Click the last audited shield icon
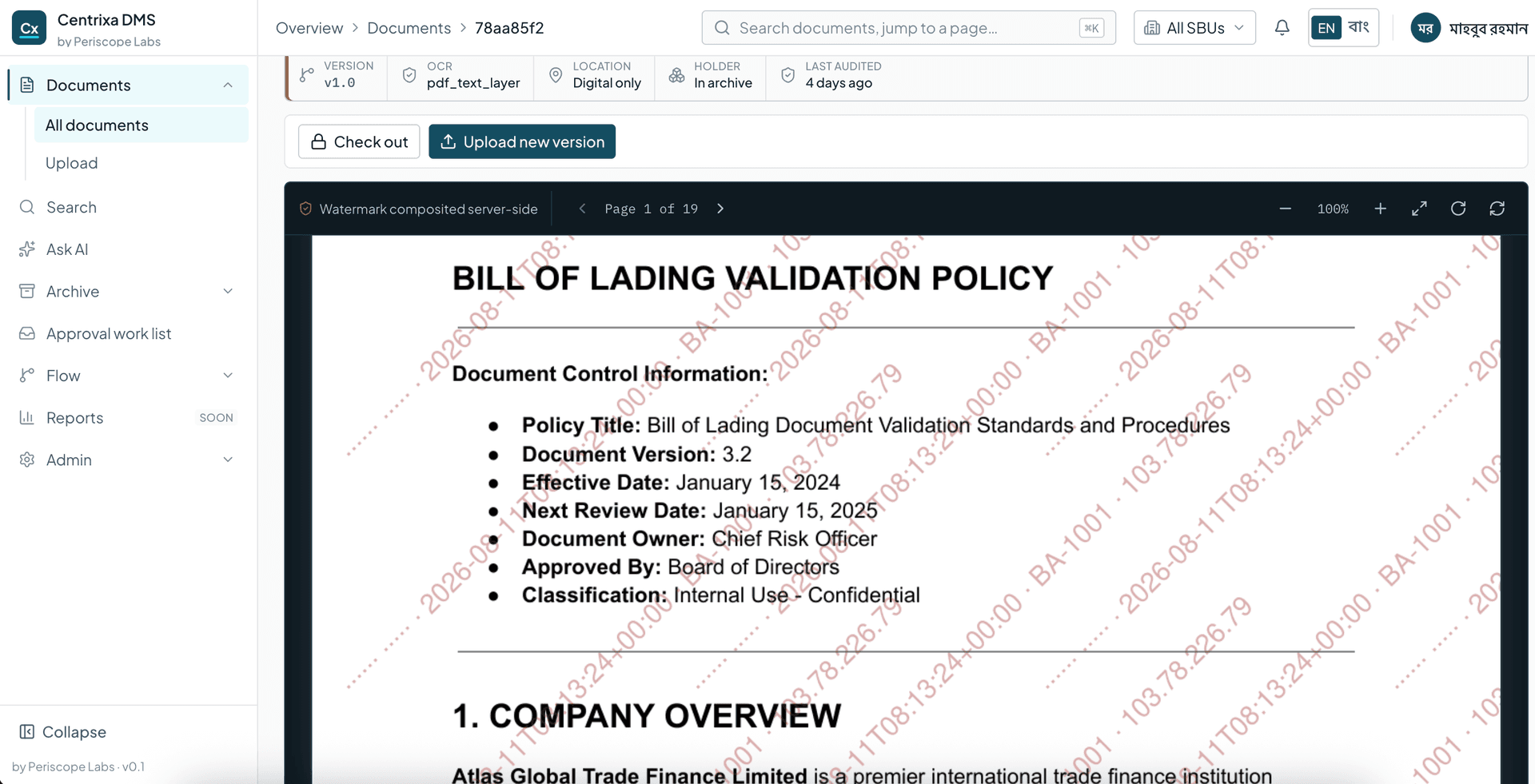 pyautogui.click(x=787, y=75)
